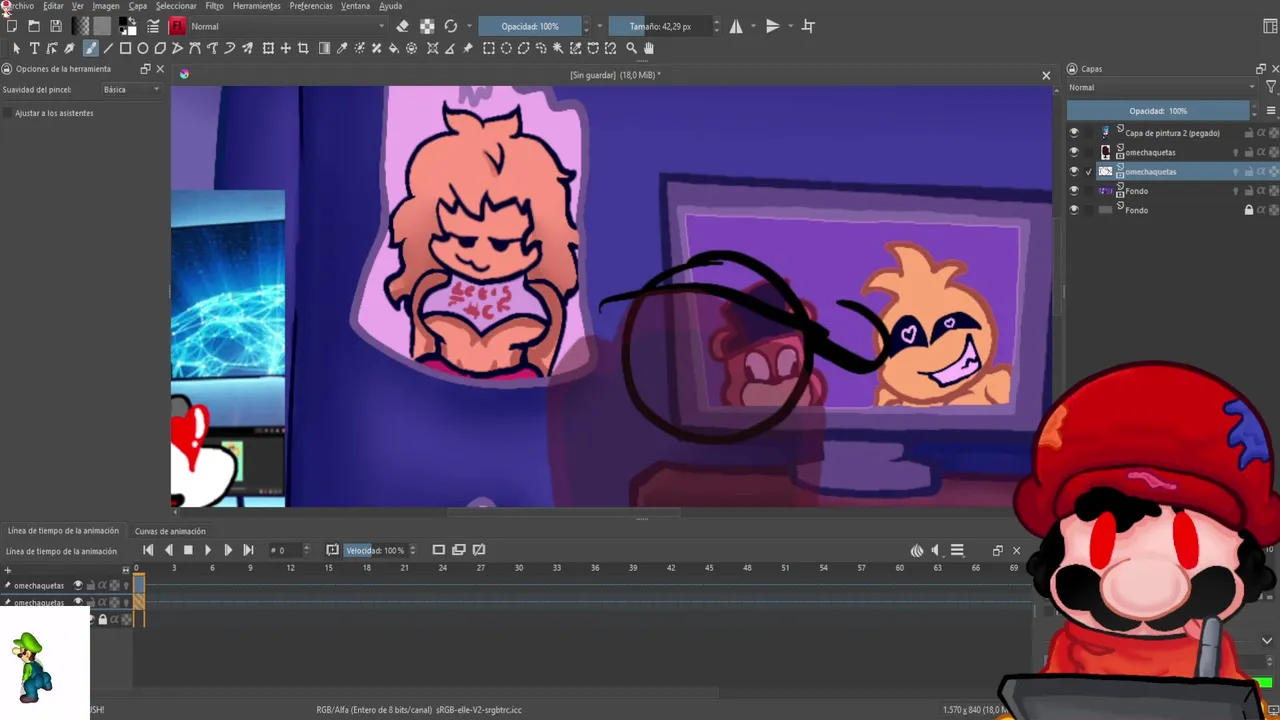Stop the animation playback
Image resolution: width=1280 pixels, height=720 pixels.
(x=188, y=550)
